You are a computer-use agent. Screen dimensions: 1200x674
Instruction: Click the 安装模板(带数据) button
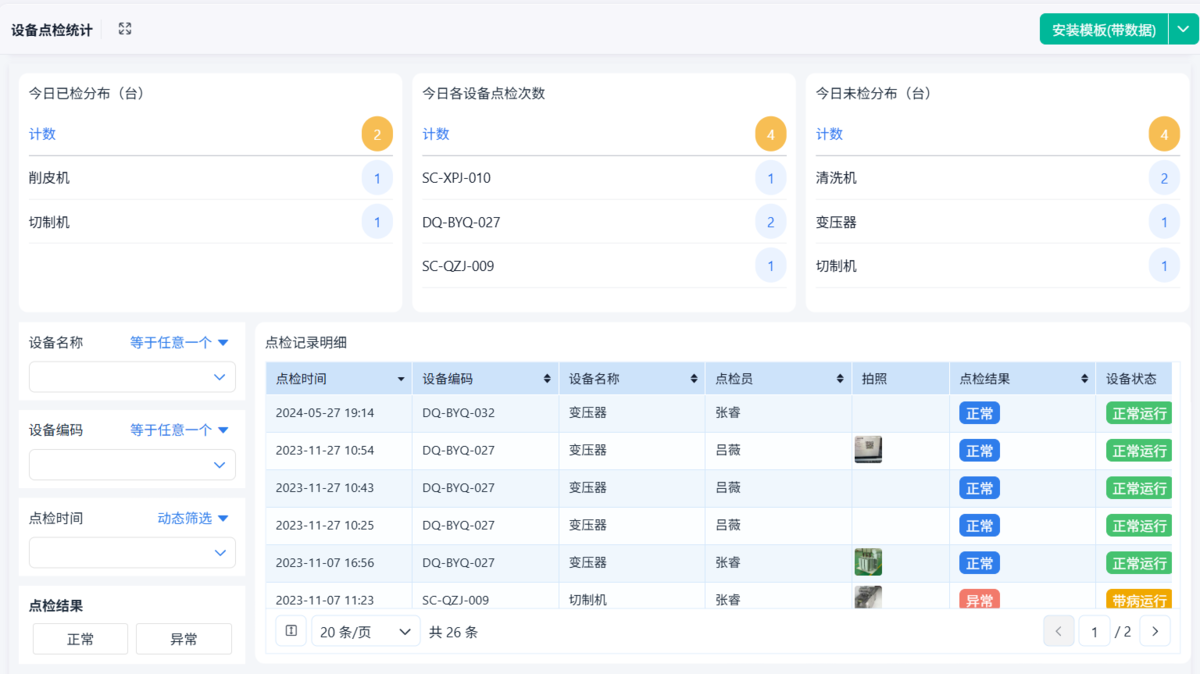pos(1103,29)
